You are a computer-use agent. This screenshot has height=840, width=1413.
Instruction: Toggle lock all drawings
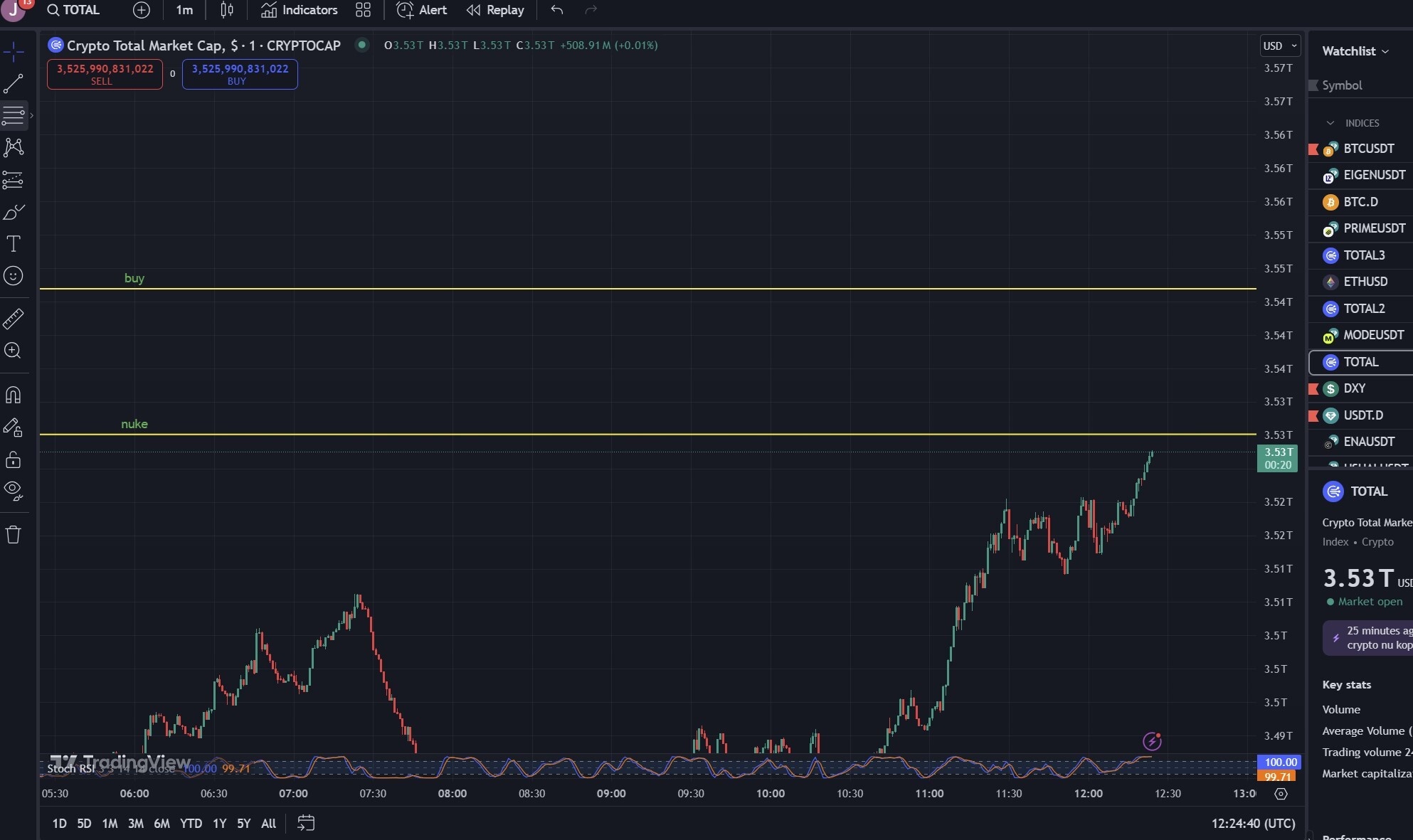tap(14, 459)
